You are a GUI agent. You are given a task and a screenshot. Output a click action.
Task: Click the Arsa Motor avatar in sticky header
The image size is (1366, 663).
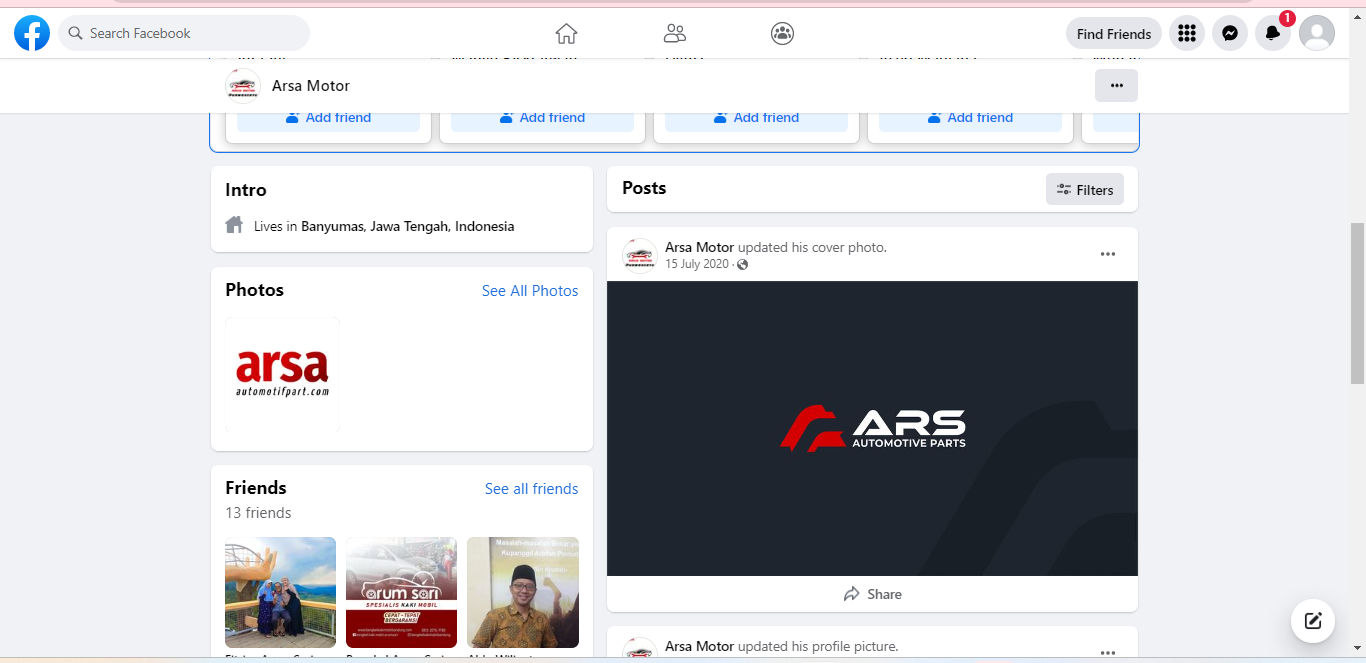tap(243, 86)
